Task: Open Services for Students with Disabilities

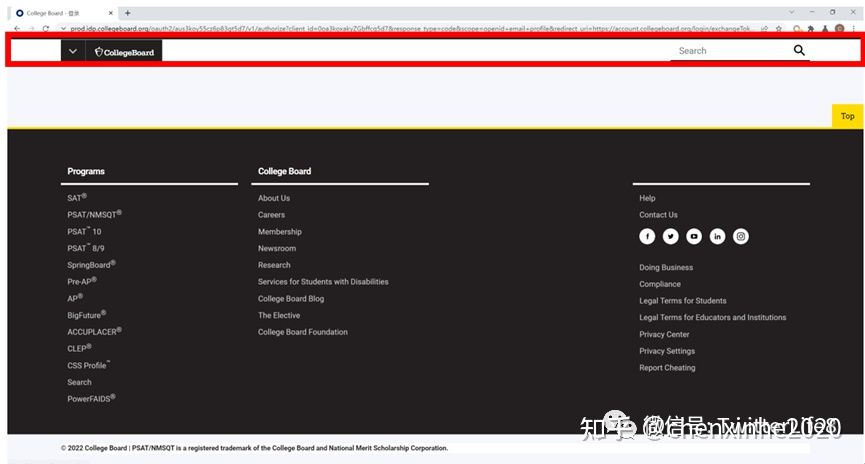Action: click(x=323, y=281)
